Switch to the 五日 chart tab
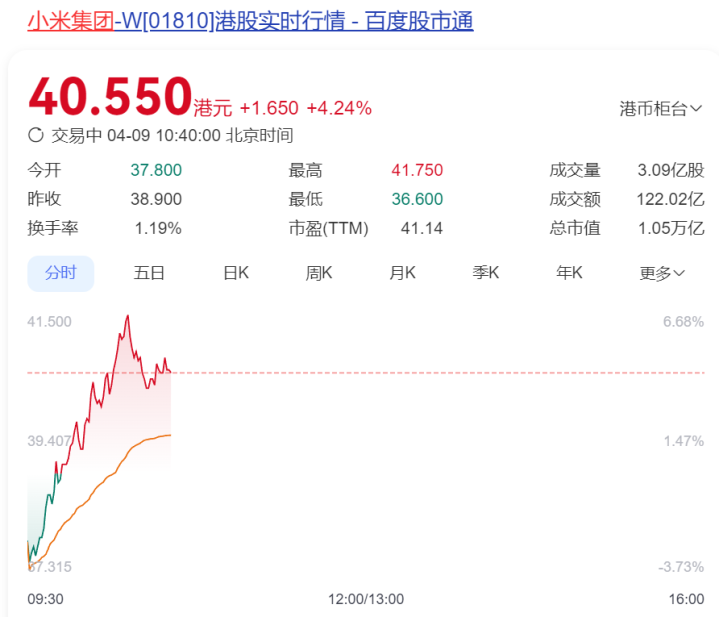The height and width of the screenshot is (617, 719). pyautogui.click(x=149, y=273)
